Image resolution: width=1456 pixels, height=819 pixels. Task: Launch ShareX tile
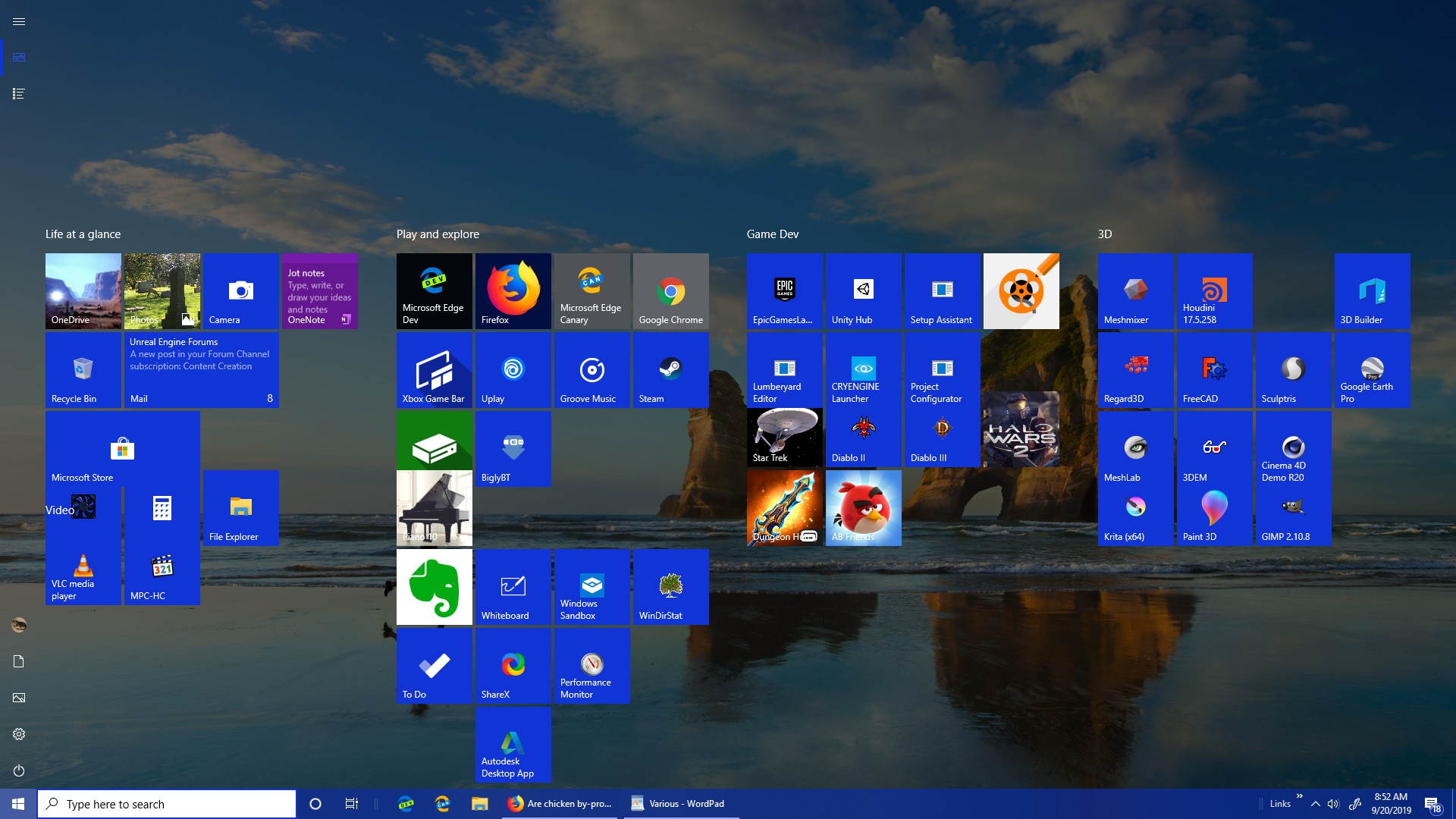pos(513,666)
